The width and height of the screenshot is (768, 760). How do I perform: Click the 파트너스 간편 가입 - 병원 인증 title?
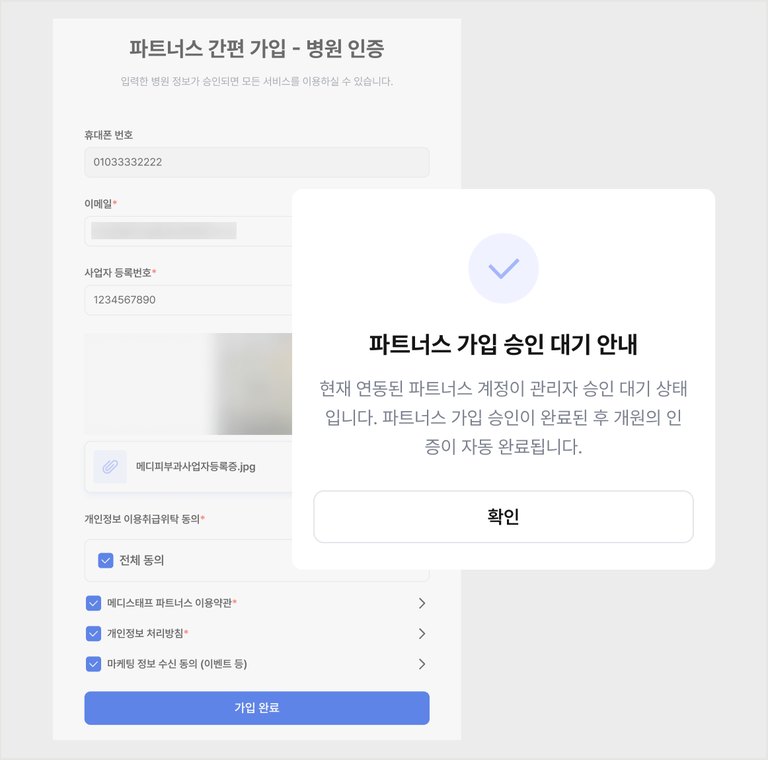(x=257, y=48)
